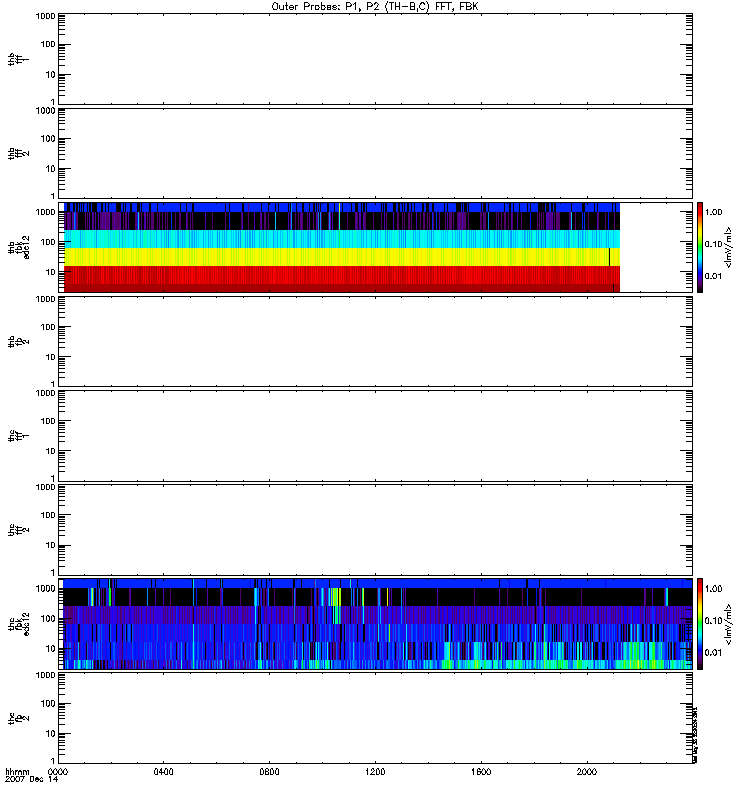750x800 pixels.
Task: Click the '2007 Dec 14' date label
Action: coord(32,780)
